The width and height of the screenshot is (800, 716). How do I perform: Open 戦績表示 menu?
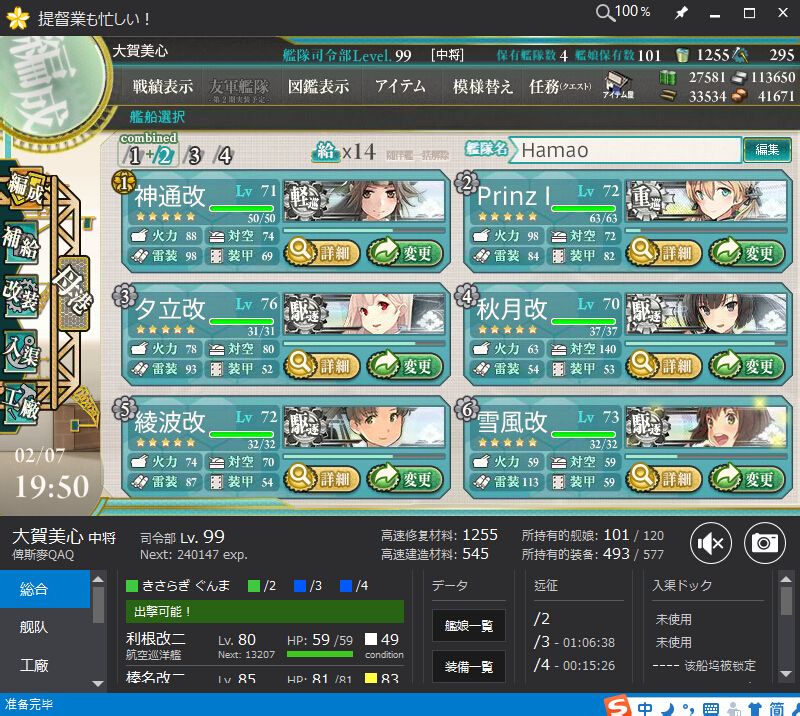click(163, 86)
